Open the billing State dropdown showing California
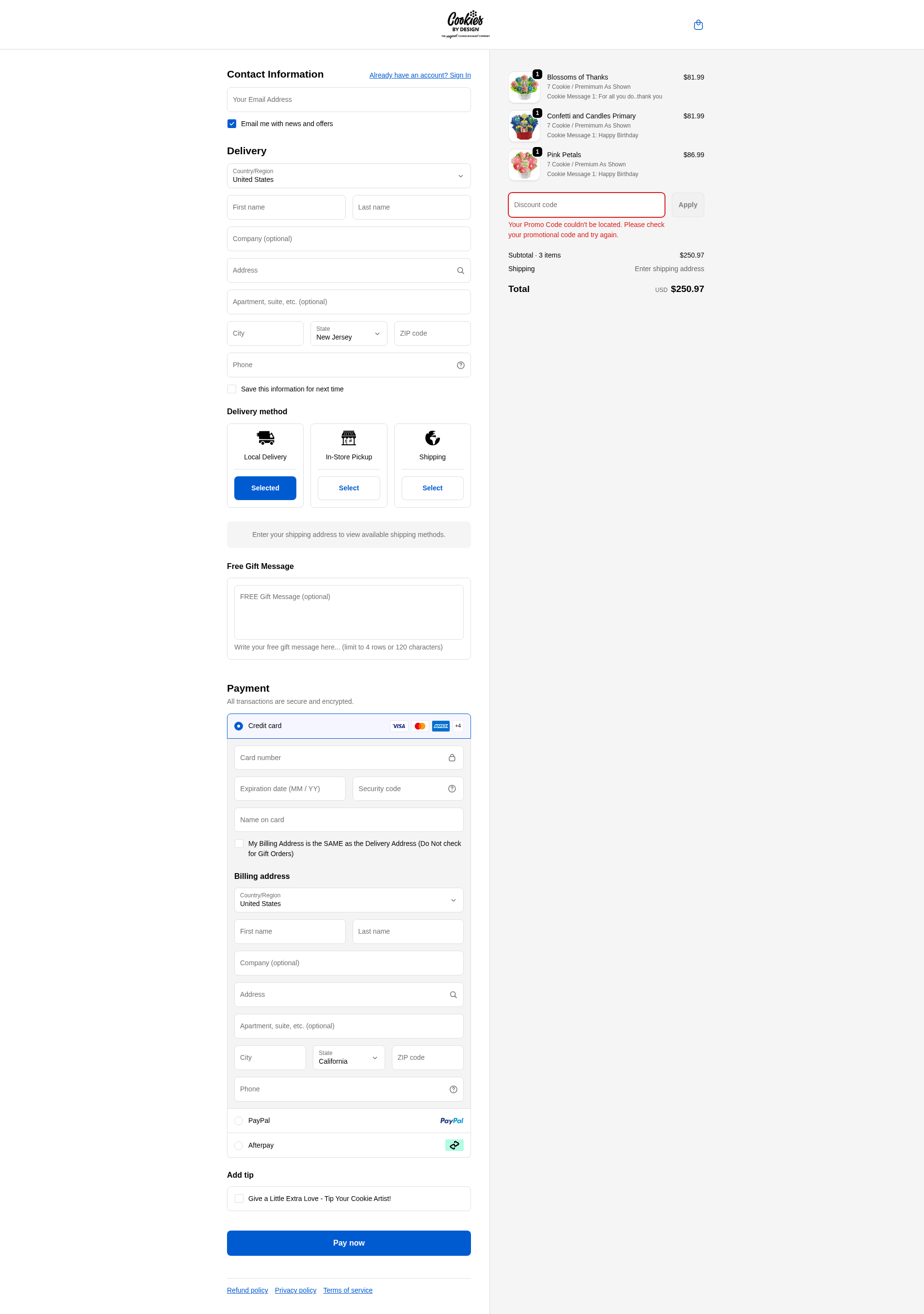This screenshot has width=924, height=1314. 348,1057
